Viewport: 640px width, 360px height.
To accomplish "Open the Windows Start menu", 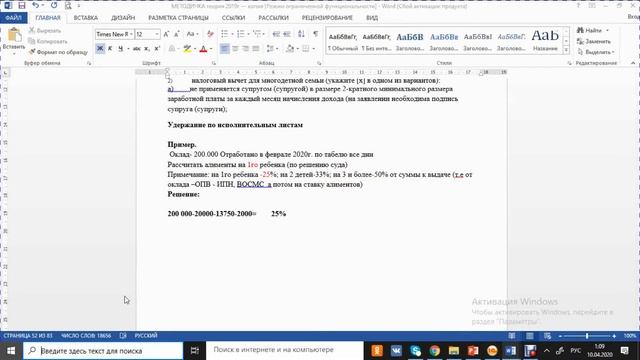I will tap(11, 351).
